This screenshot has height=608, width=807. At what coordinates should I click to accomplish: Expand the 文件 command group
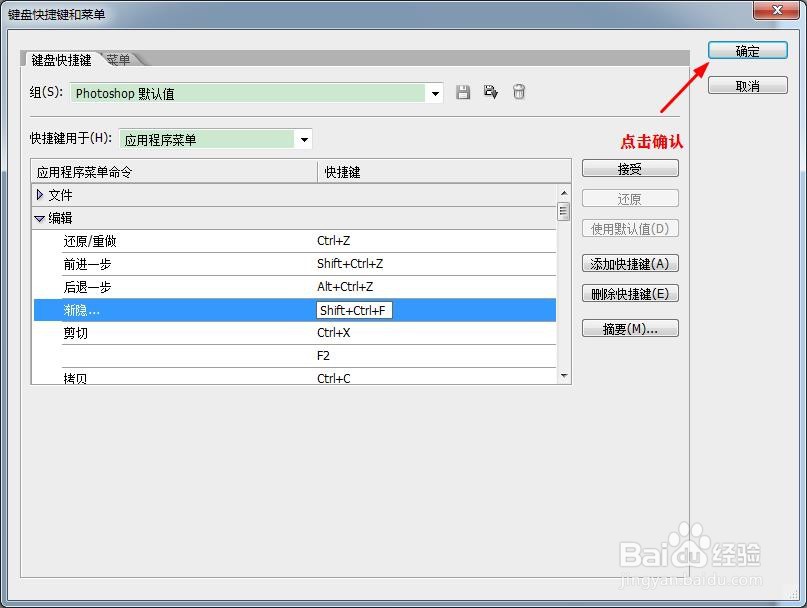tap(41, 194)
